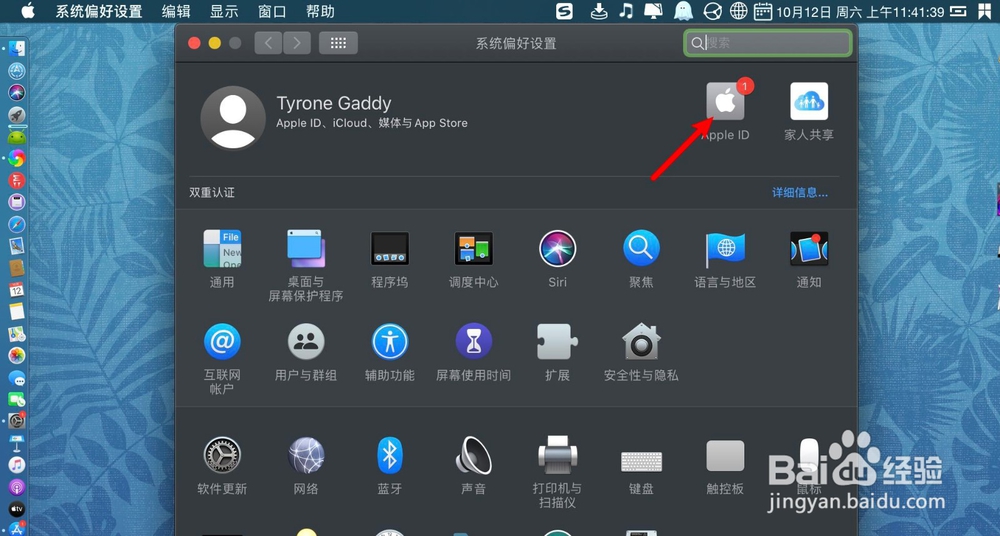Screen dimensions: 1000x536
Task: Click the 详细信息… link
Action: (800, 192)
